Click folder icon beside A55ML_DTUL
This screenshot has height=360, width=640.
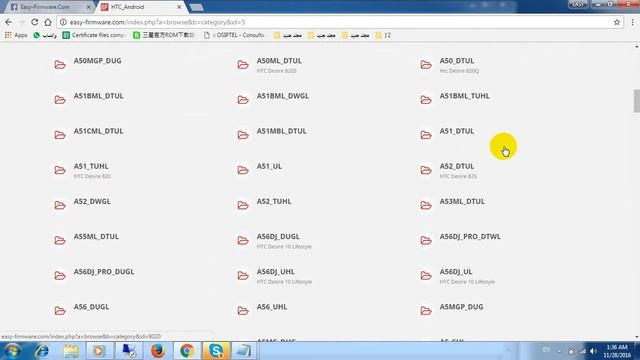(x=60, y=240)
